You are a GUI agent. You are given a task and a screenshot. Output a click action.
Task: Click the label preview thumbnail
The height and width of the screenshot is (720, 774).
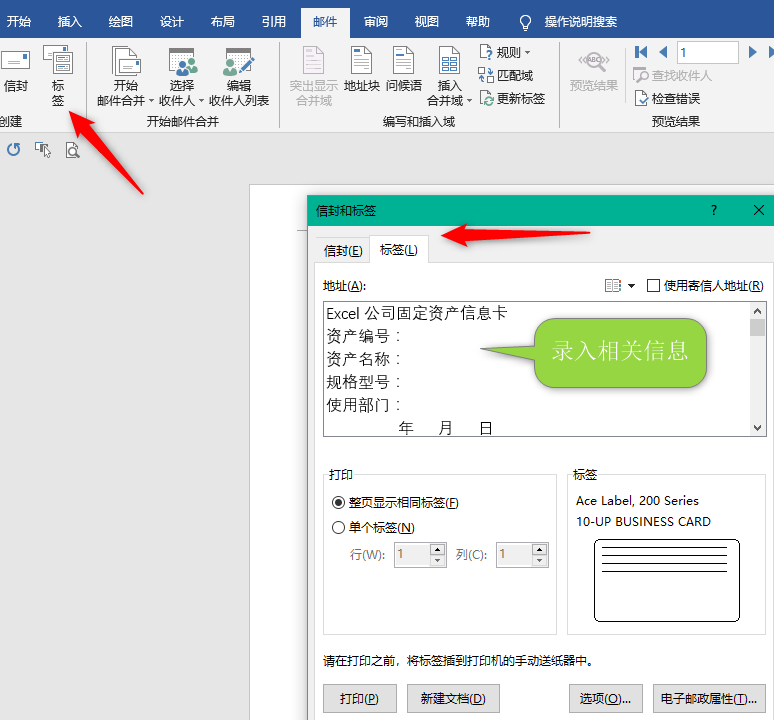pyautogui.click(x=666, y=580)
